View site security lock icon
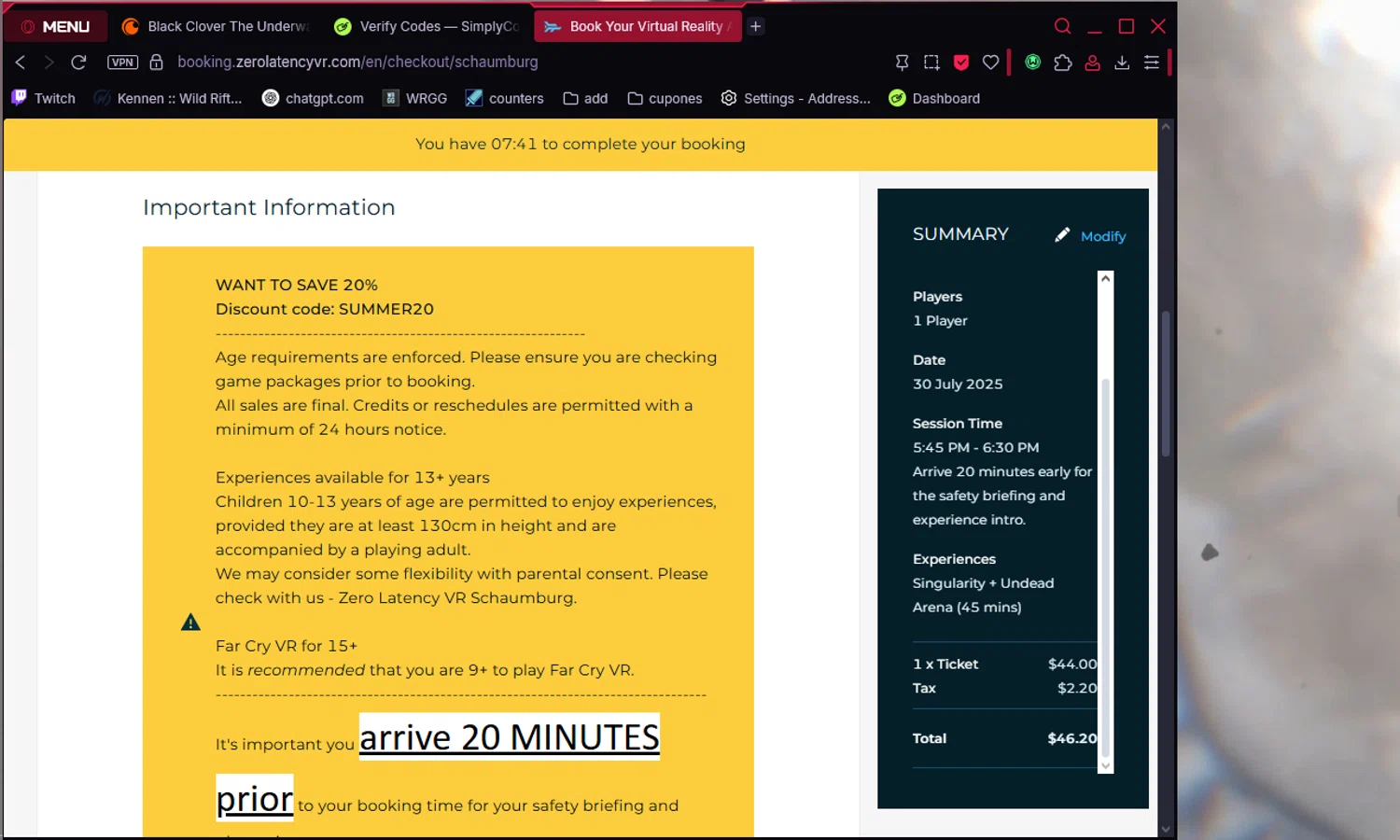This screenshot has width=1400, height=840. (157, 62)
